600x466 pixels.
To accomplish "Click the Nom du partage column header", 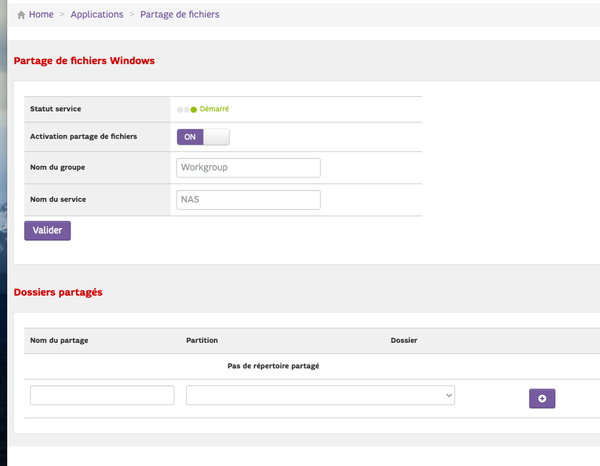I will (x=60, y=341).
